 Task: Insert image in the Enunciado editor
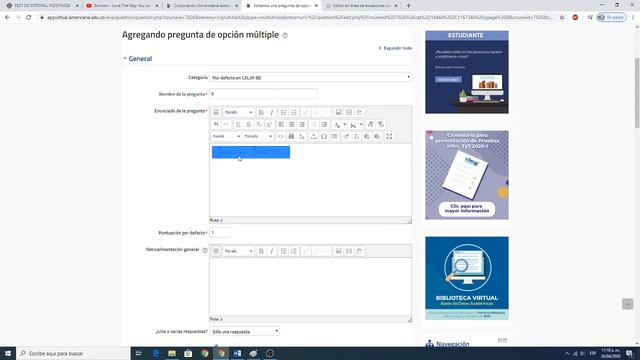[x=338, y=112]
